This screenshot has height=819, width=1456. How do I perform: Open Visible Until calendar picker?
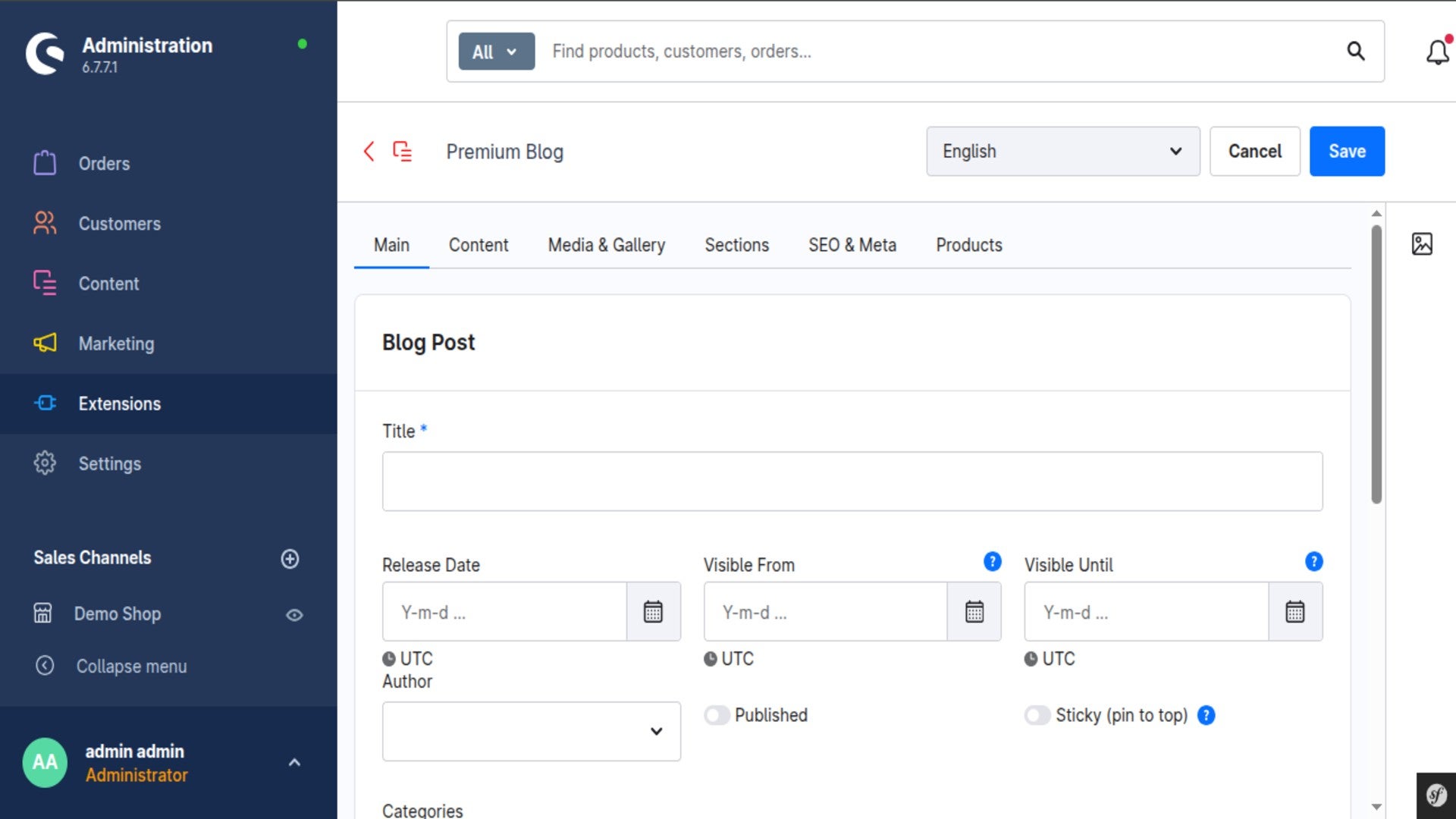[x=1295, y=611]
